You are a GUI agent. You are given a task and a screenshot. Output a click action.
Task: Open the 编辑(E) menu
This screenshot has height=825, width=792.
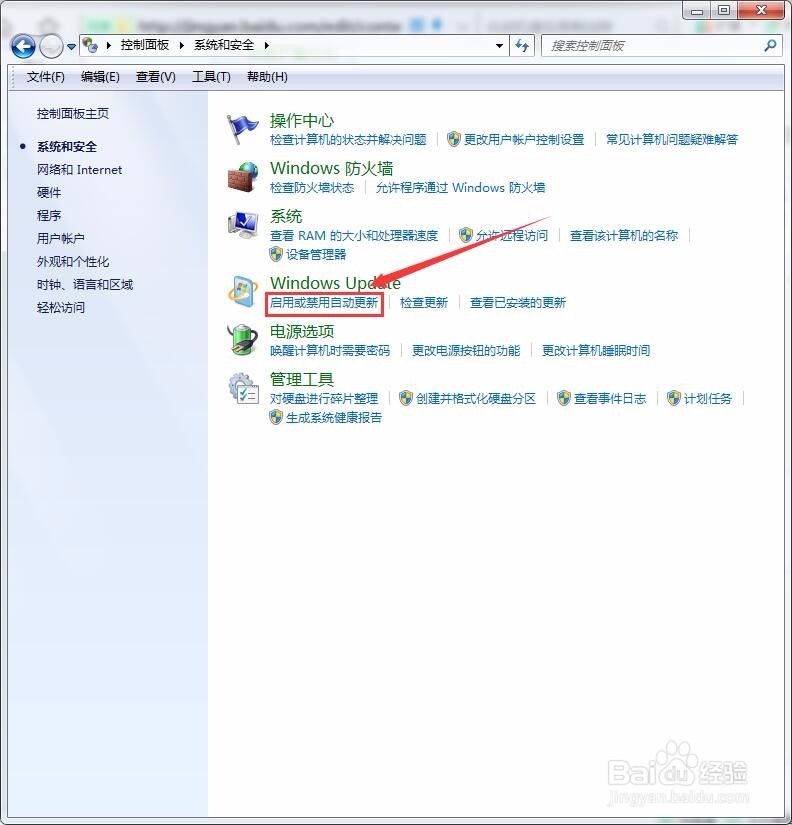100,77
